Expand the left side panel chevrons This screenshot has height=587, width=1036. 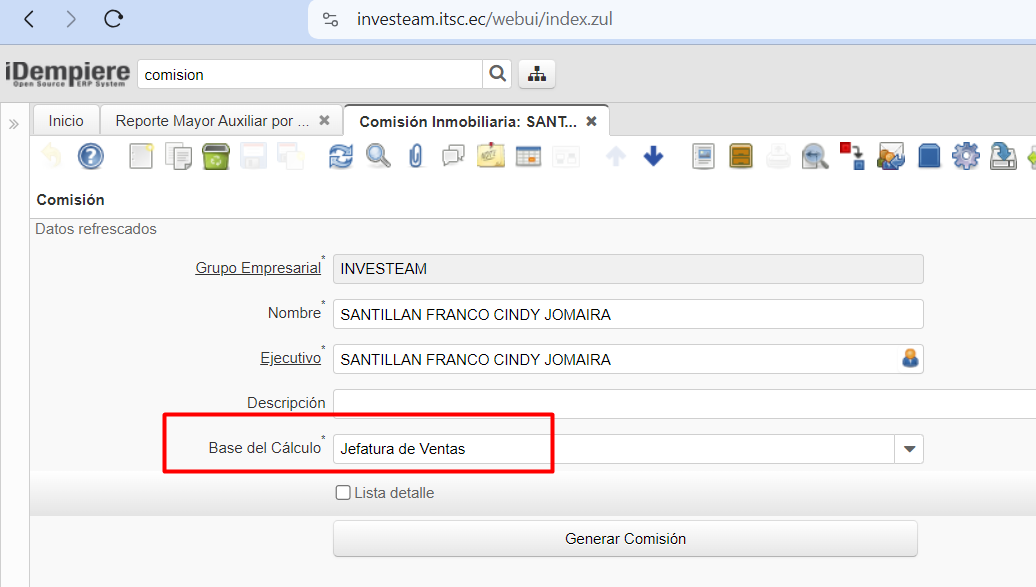tap(14, 124)
